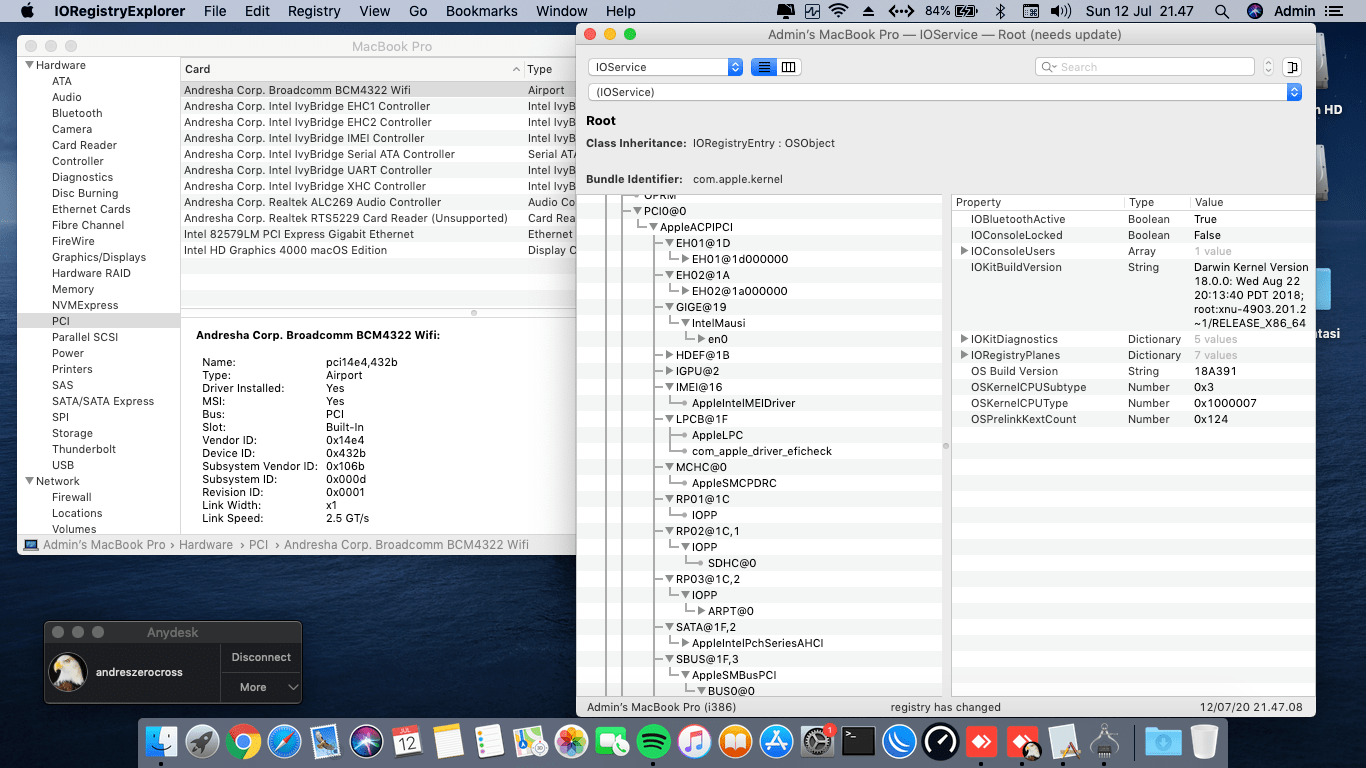Open Maps from the Dock
The image size is (1366, 768).
pyautogui.click(x=530, y=742)
